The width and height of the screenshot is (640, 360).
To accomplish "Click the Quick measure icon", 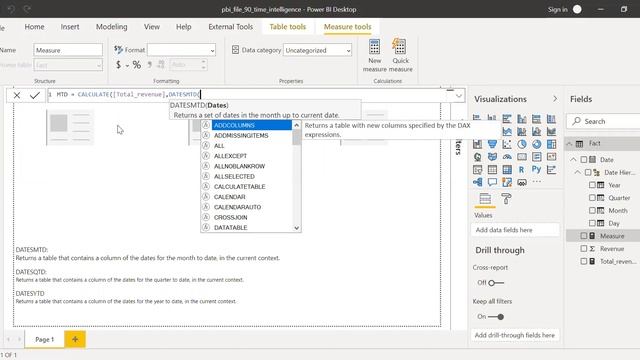I will (399, 46).
